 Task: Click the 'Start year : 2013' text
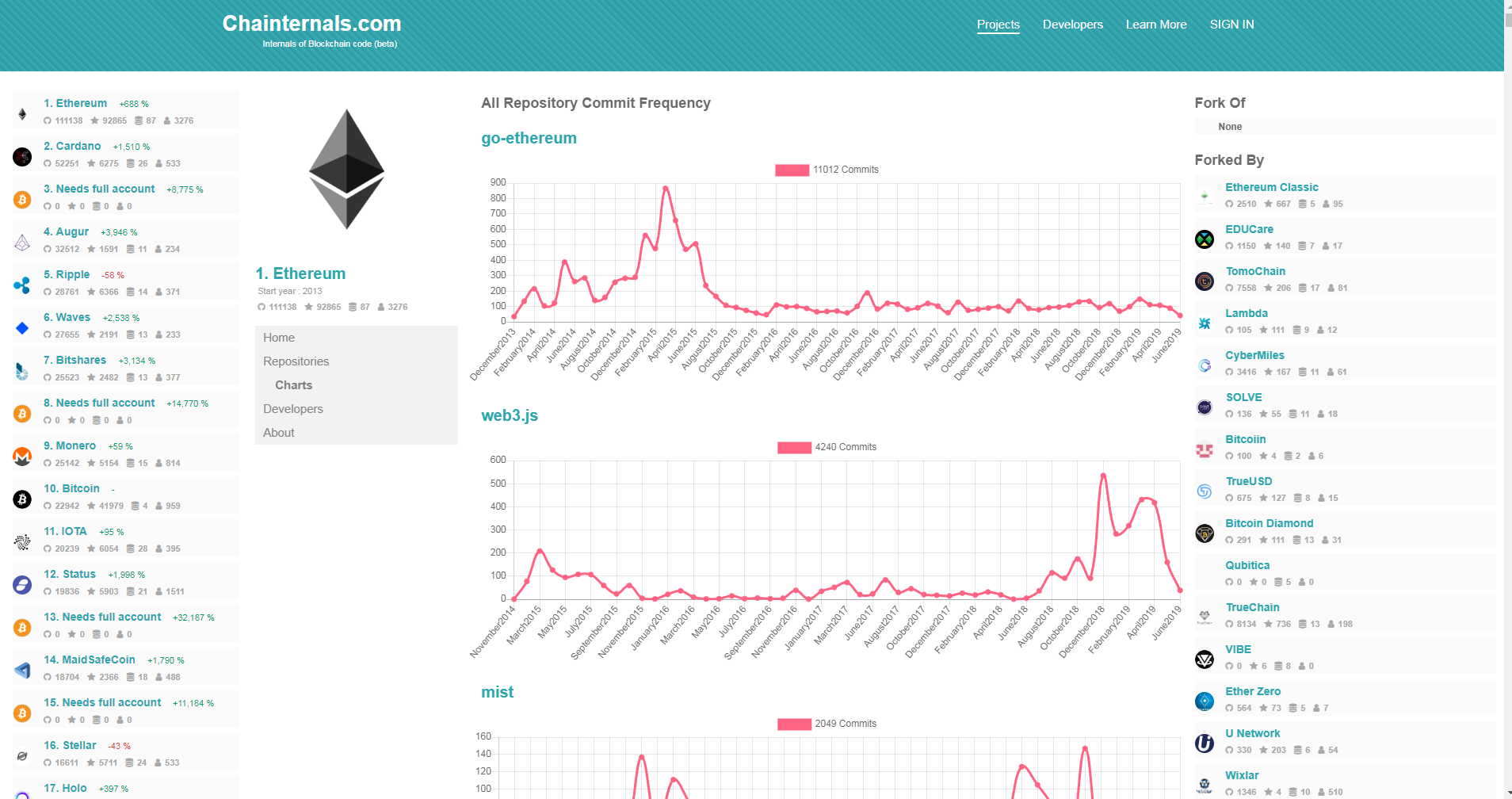(289, 291)
